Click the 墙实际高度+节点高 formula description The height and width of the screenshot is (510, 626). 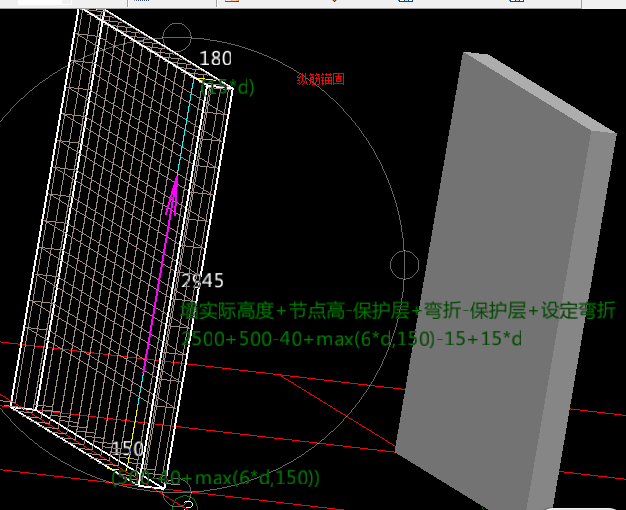point(398,310)
